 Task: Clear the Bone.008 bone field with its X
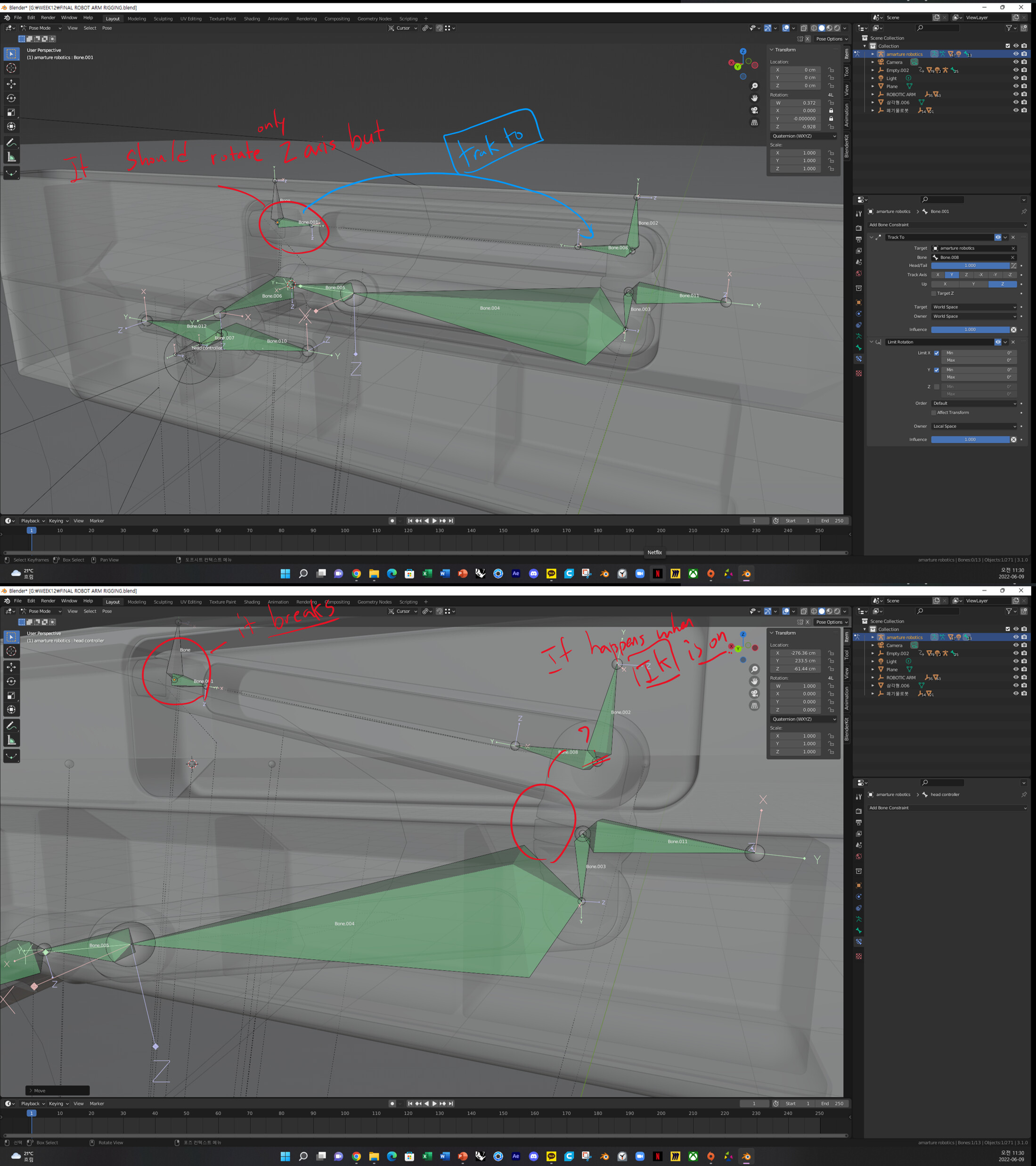point(1012,257)
